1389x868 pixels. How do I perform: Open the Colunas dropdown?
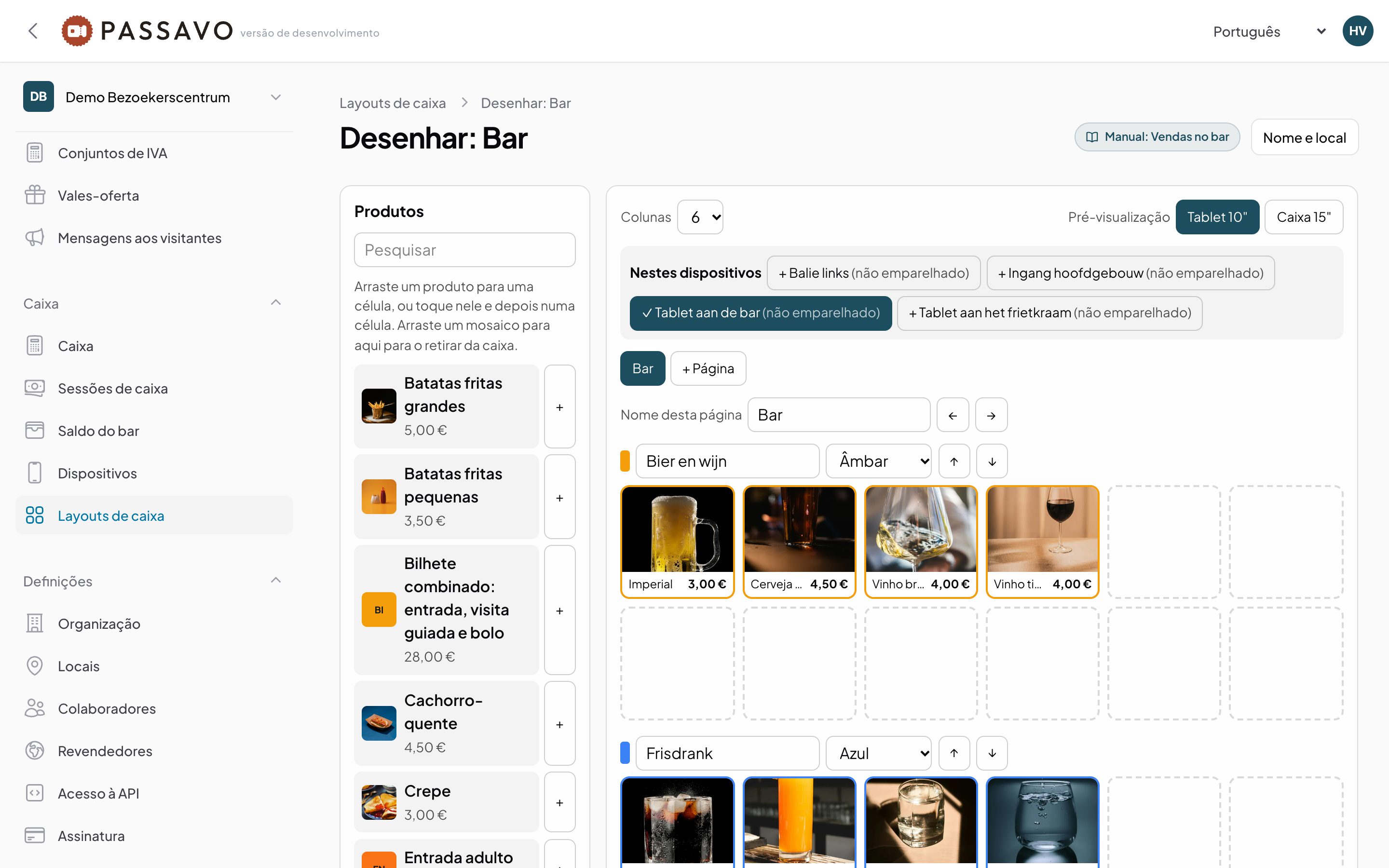(x=700, y=217)
